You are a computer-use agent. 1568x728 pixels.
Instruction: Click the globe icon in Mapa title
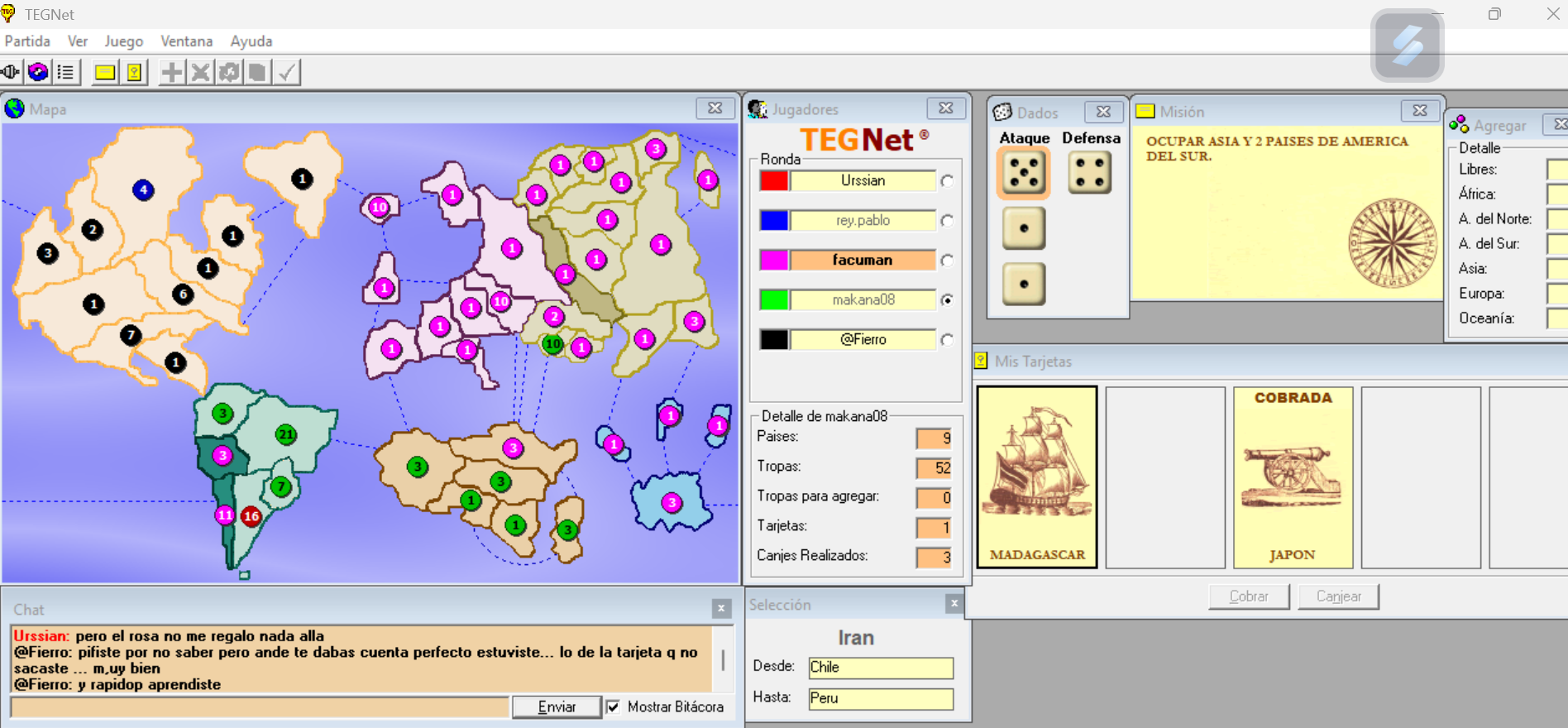click(x=15, y=108)
